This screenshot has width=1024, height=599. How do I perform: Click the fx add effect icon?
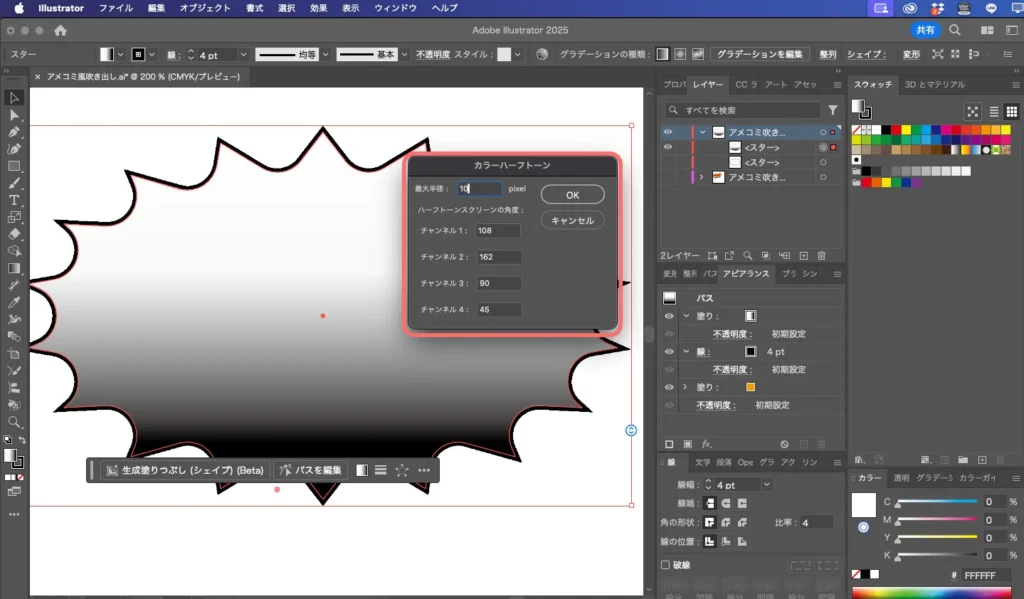pyautogui.click(x=706, y=443)
